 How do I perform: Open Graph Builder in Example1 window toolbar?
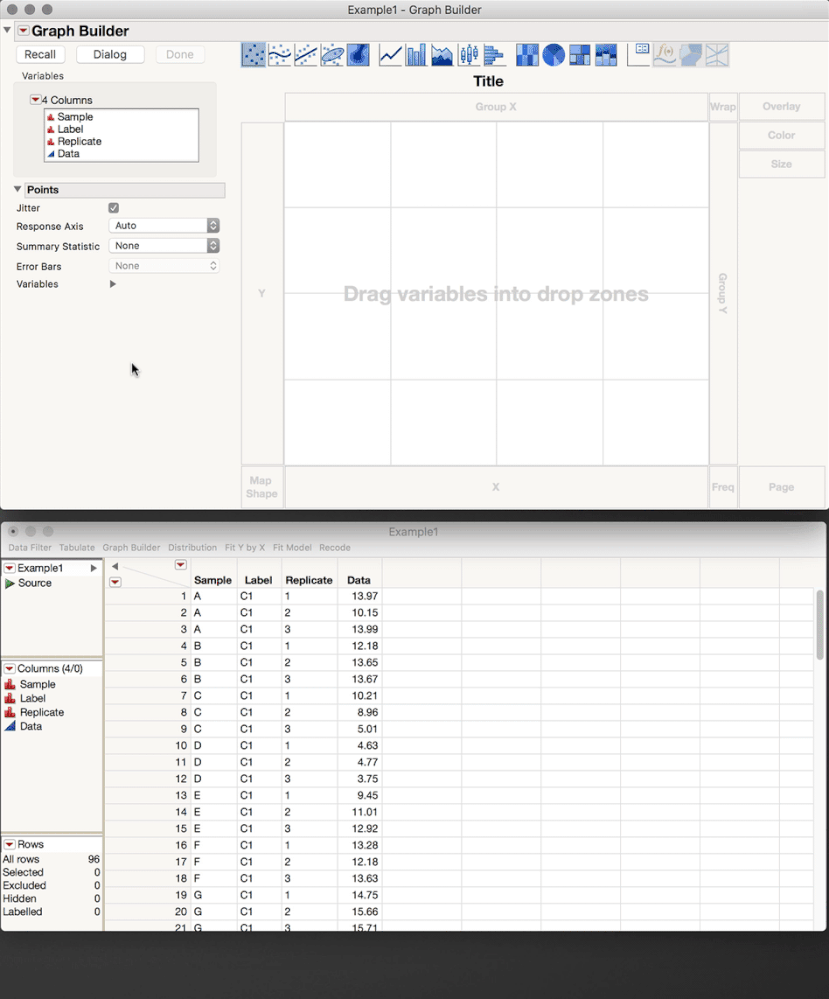pyautogui.click(x=131, y=547)
